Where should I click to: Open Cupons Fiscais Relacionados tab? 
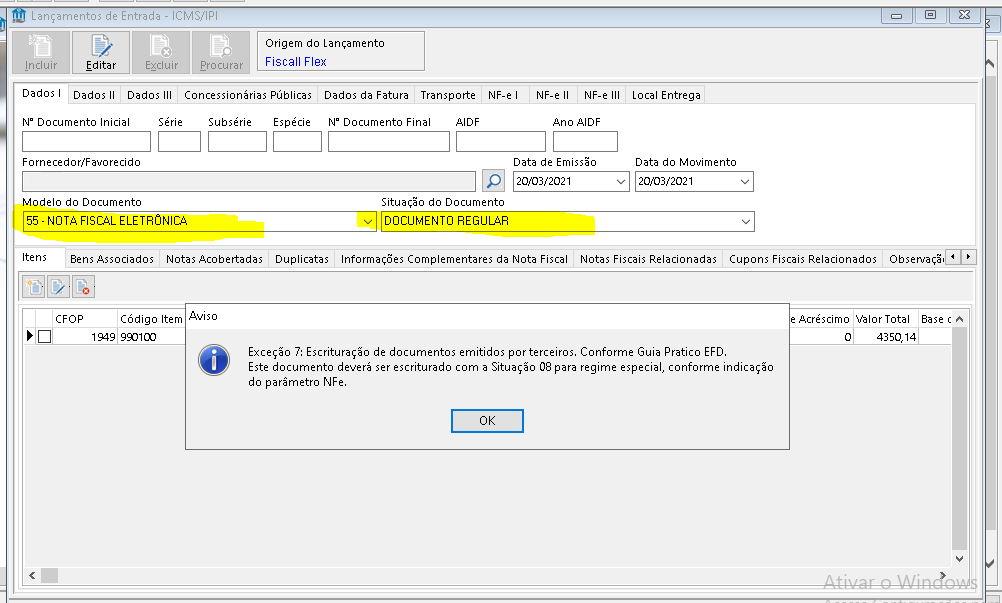[x=803, y=259]
